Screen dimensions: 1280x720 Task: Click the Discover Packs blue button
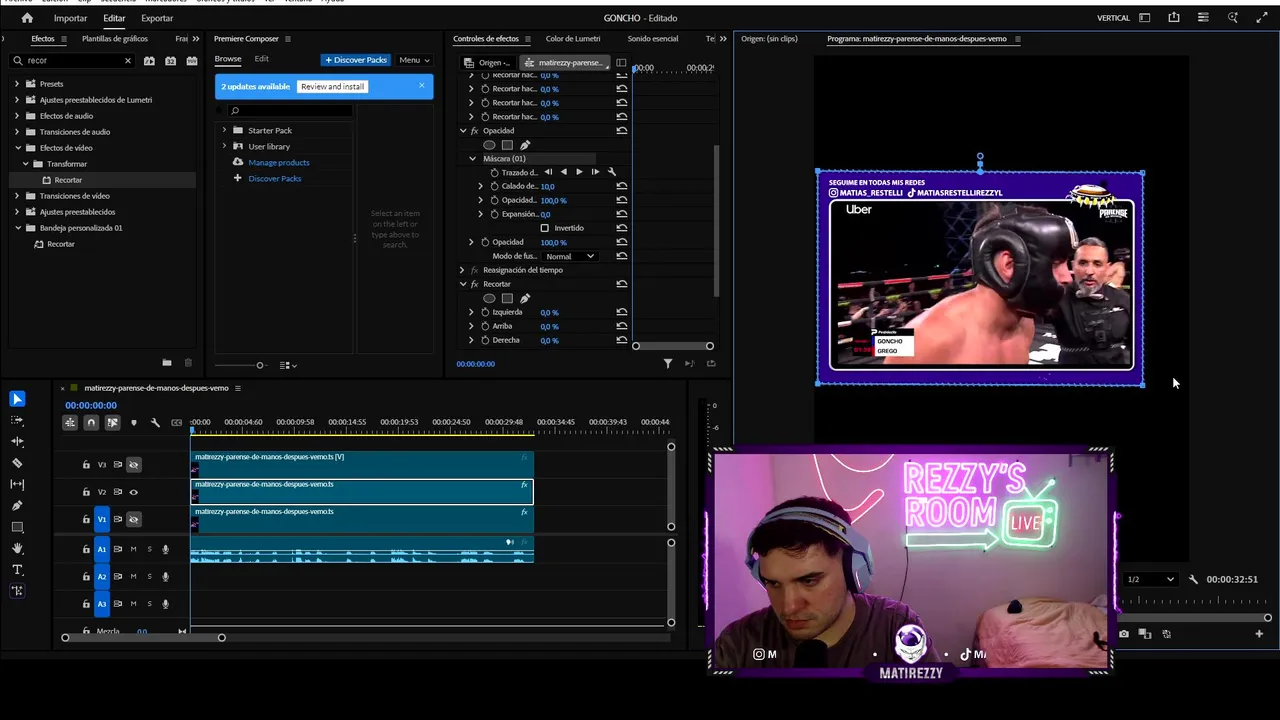coord(355,60)
